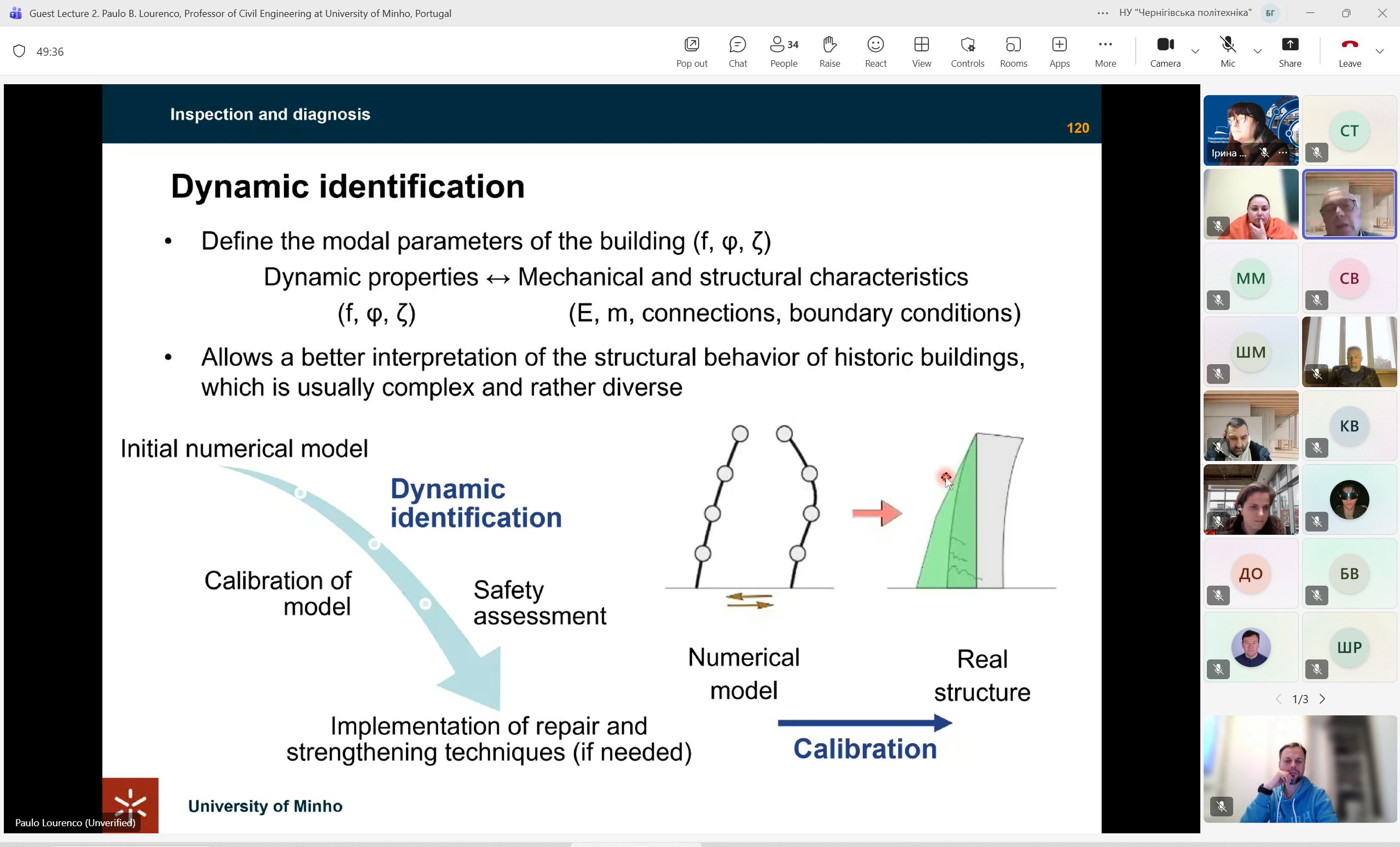Viewport: 1400px width, 847px height.
Task: Toggle the Camera on or off
Action: coord(1165,51)
